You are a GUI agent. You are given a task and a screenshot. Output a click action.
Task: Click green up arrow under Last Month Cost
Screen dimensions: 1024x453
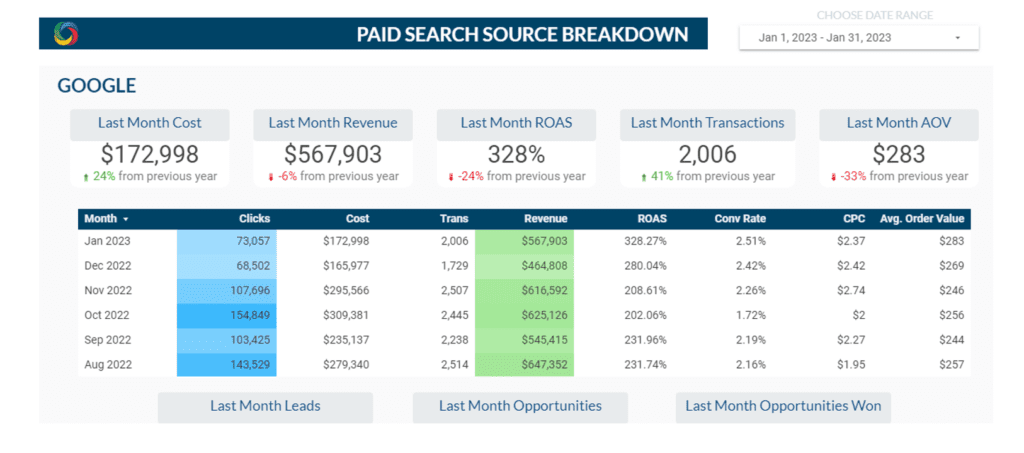point(86,177)
